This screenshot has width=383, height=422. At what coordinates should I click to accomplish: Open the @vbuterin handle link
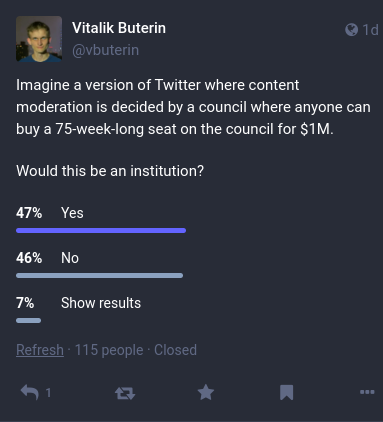coord(105,50)
